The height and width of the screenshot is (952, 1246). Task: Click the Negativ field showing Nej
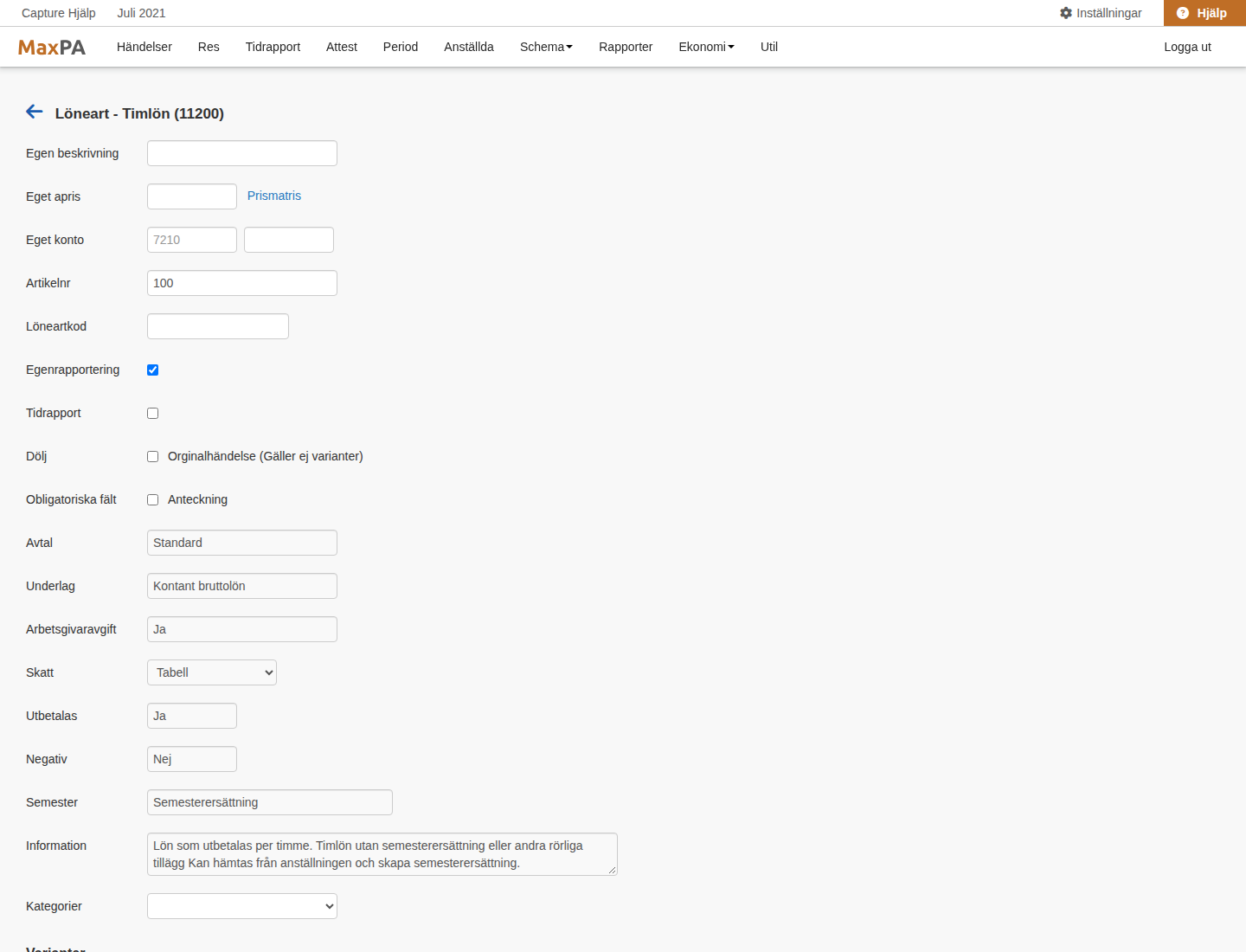(192, 759)
